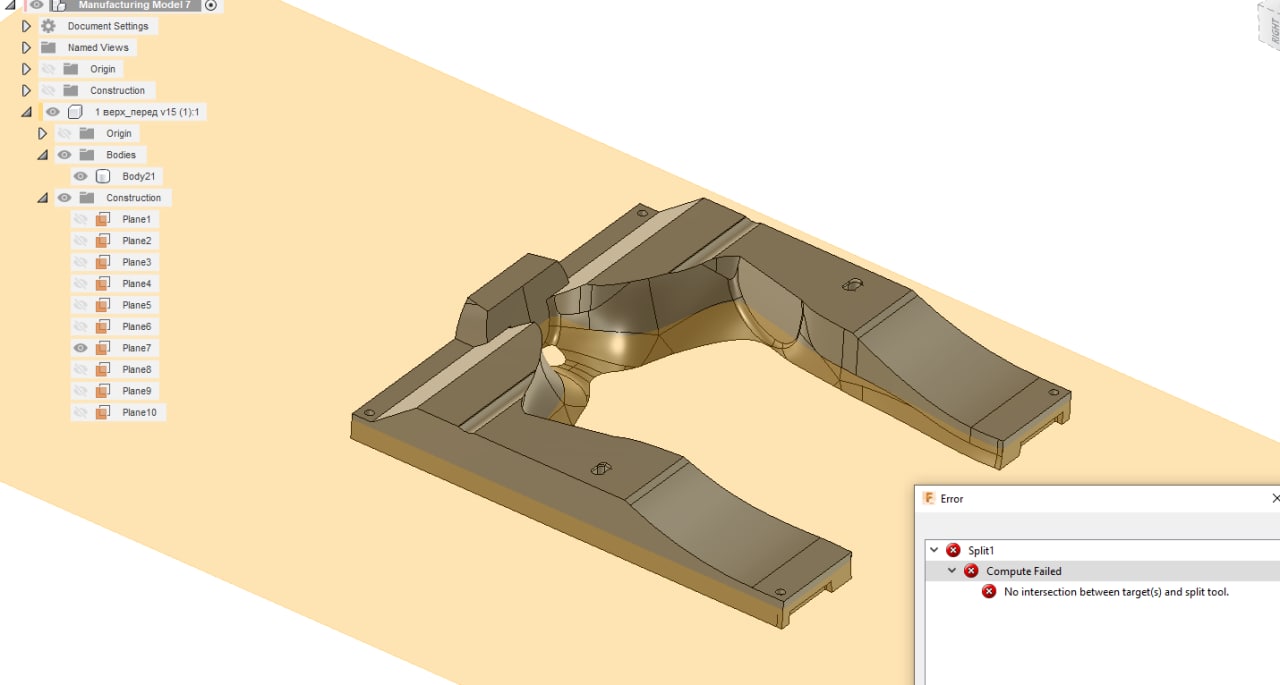1280x685 pixels.
Task: Expand root Construction folder above the component
Action: (27, 90)
